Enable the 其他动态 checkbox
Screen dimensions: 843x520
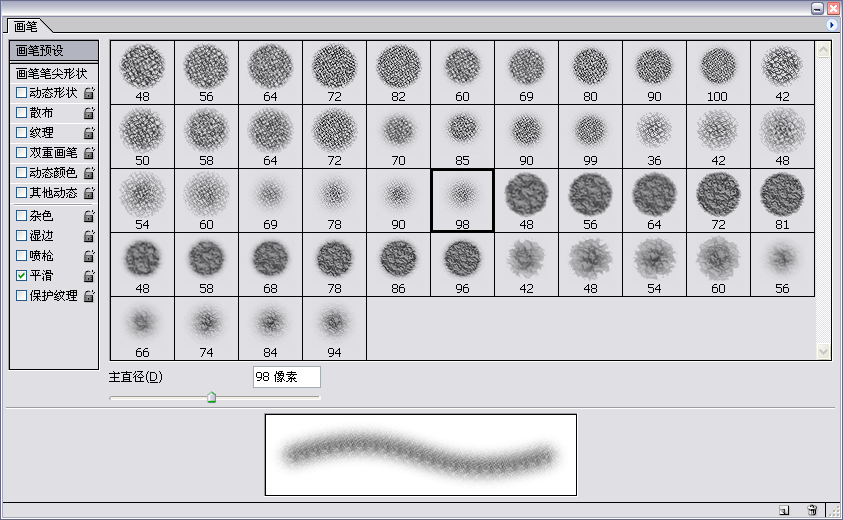click(22, 192)
